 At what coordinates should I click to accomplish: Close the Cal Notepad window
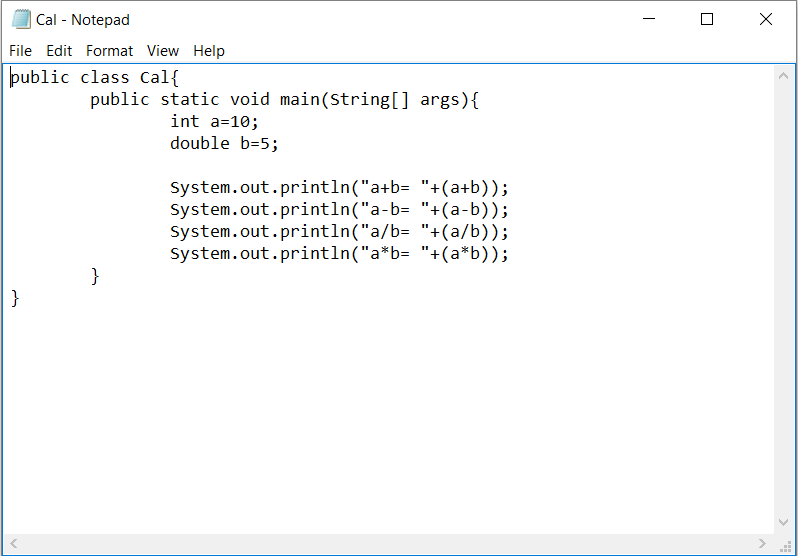coord(766,19)
